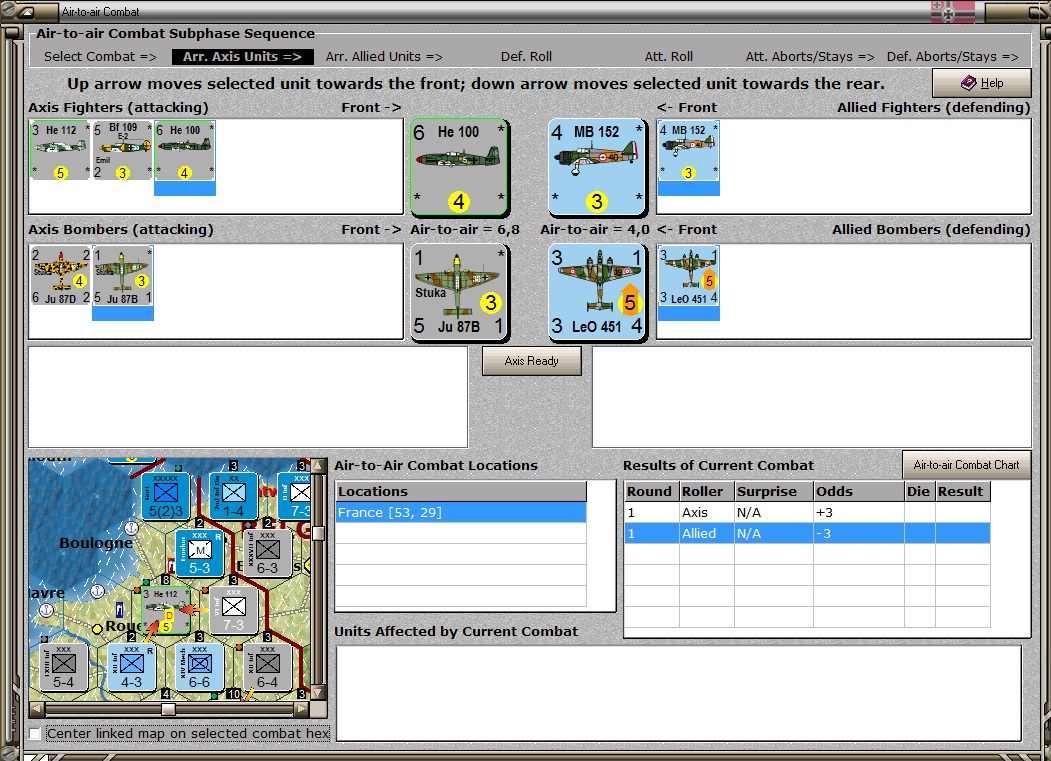Select the round 1 Axis result row
The image size is (1051, 761).
[807, 512]
